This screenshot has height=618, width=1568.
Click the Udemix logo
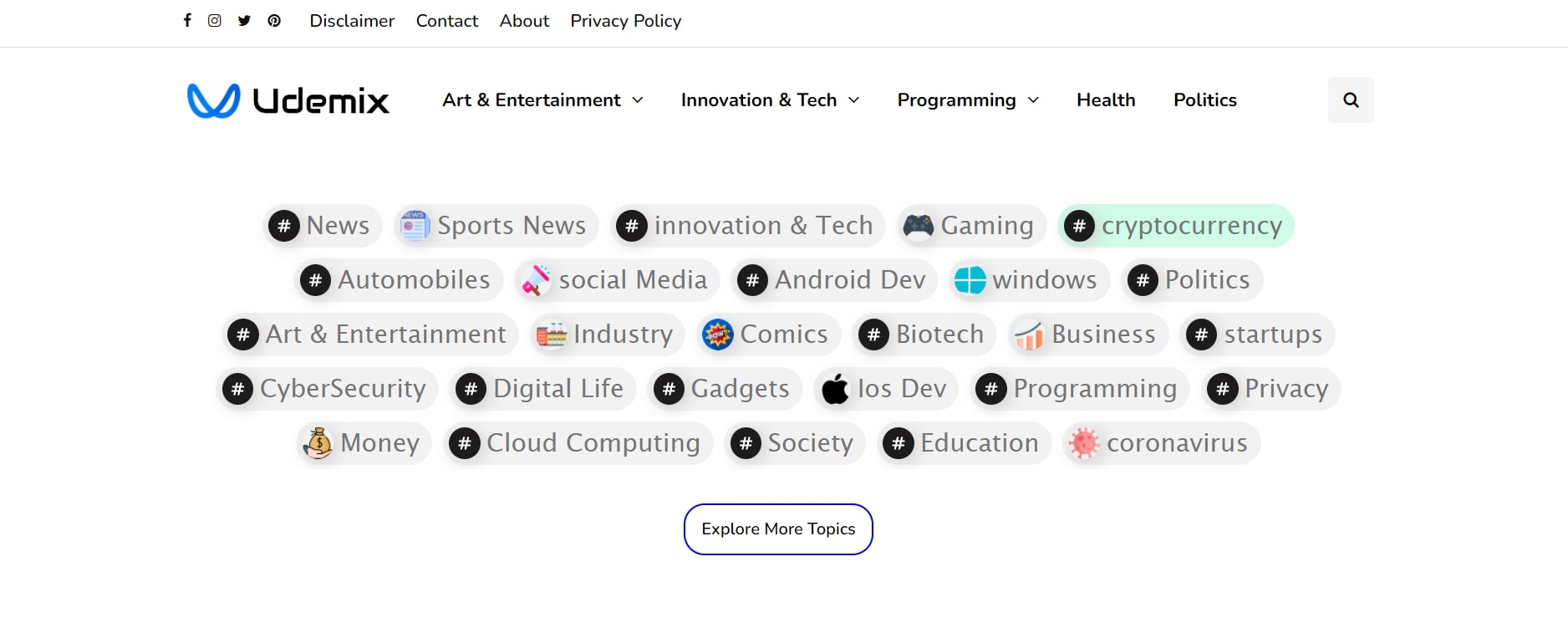(x=288, y=100)
